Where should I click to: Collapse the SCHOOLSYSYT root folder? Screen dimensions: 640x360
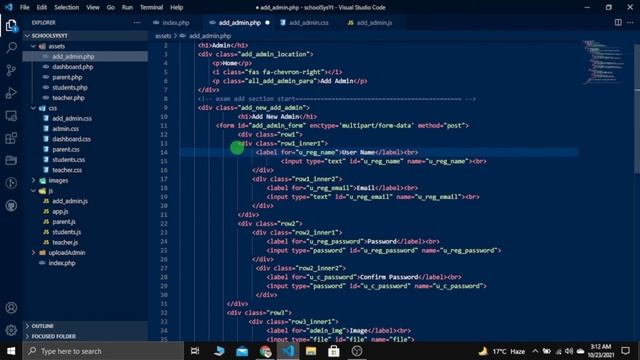point(85,36)
